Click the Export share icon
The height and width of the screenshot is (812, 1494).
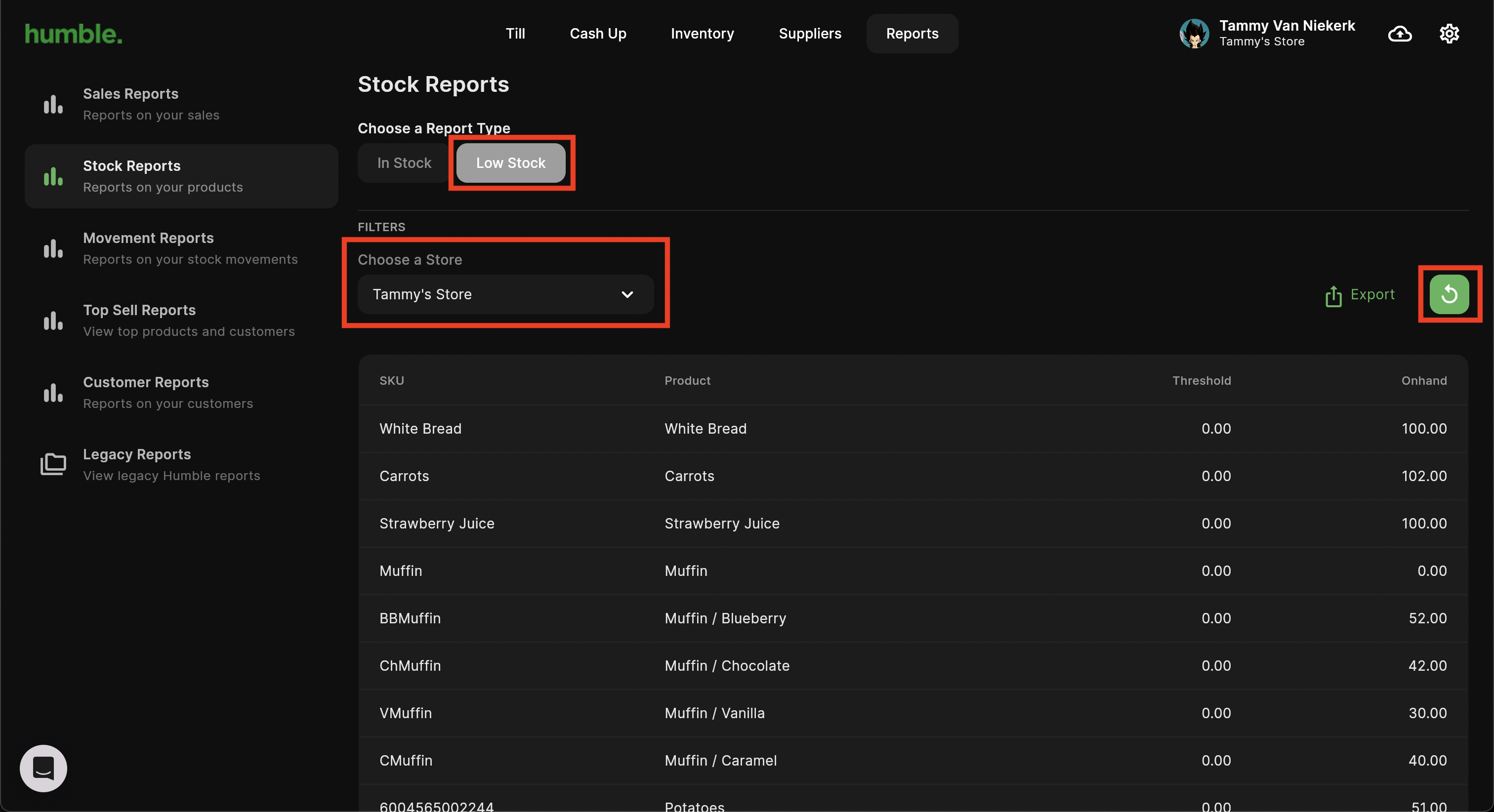[x=1333, y=295]
